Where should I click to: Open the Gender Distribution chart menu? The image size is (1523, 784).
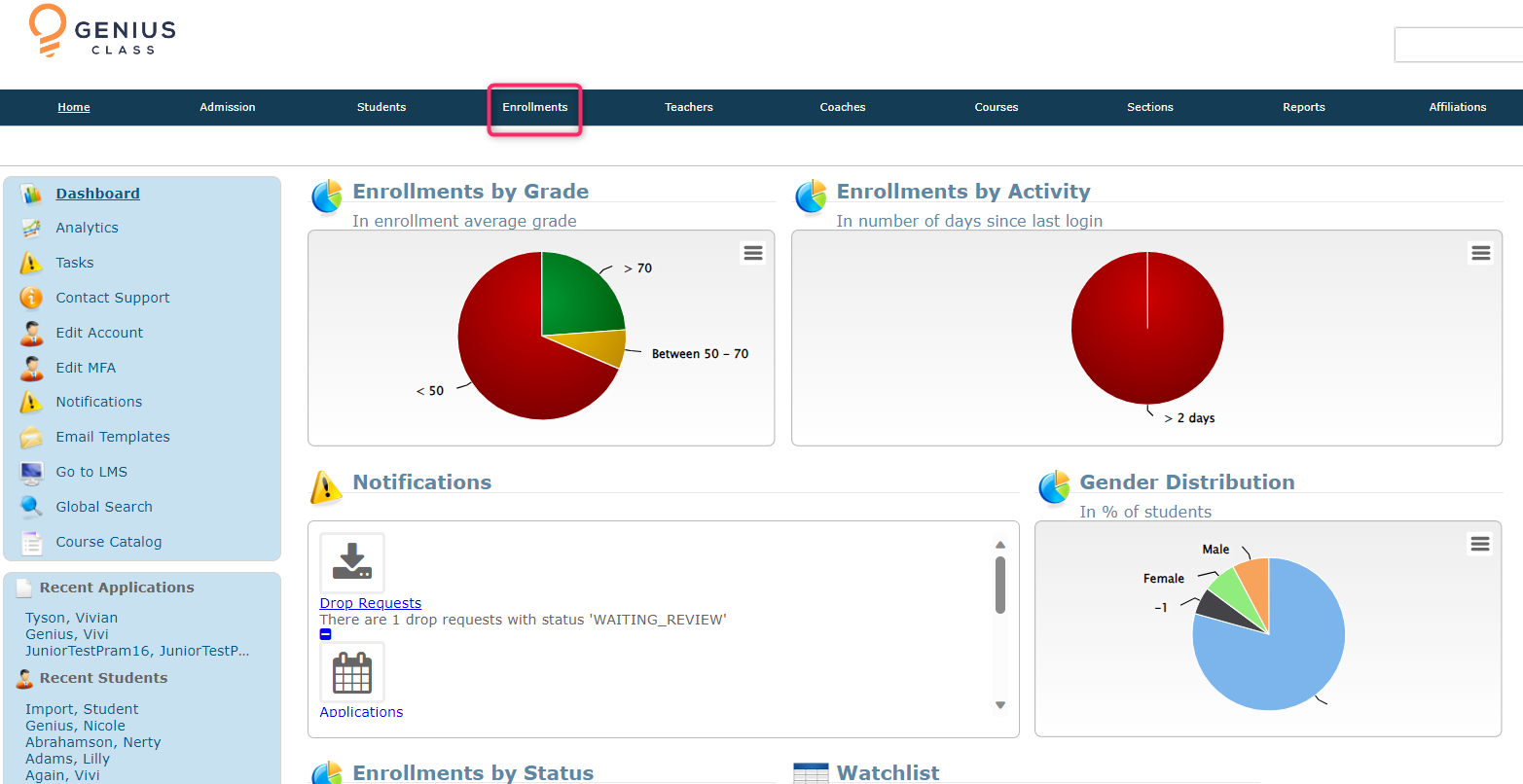(x=1479, y=544)
